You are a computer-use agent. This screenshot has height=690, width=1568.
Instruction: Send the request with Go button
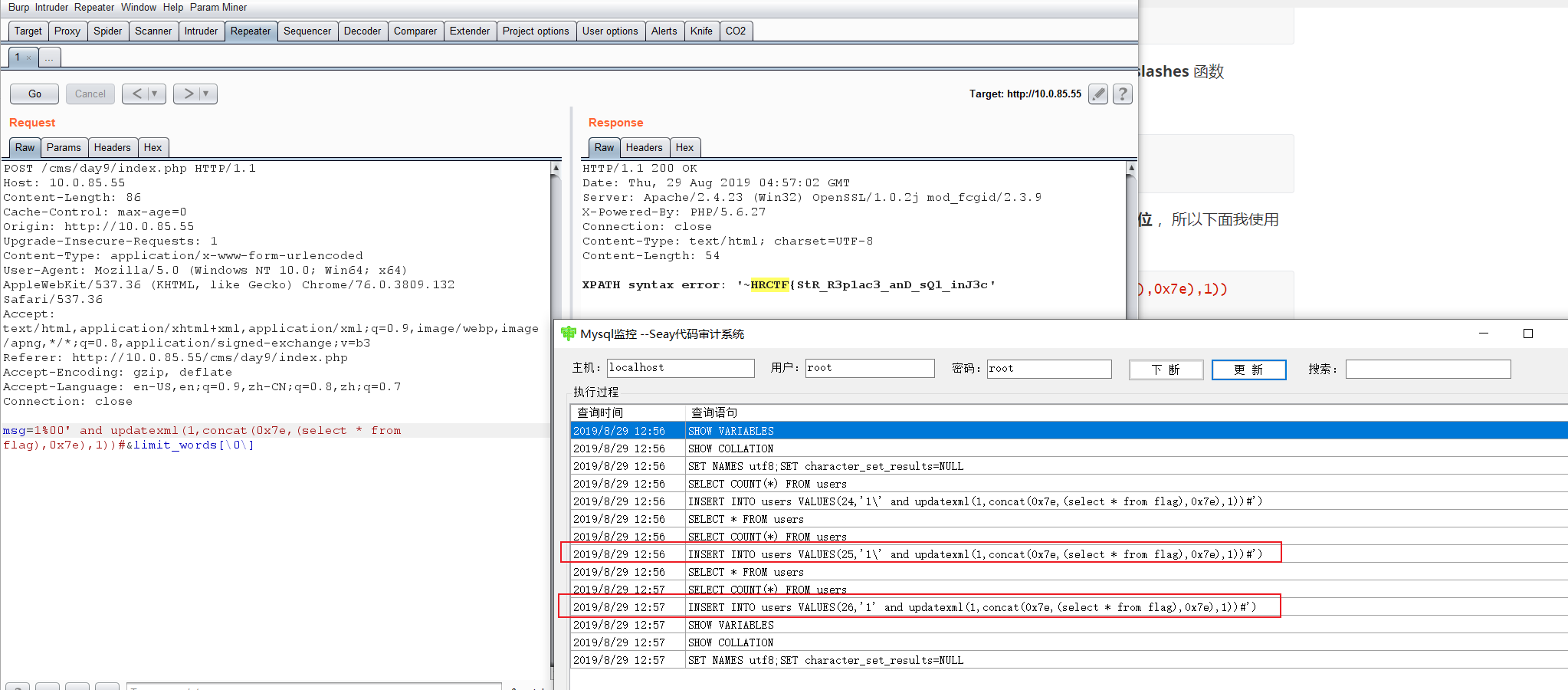(34, 94)
